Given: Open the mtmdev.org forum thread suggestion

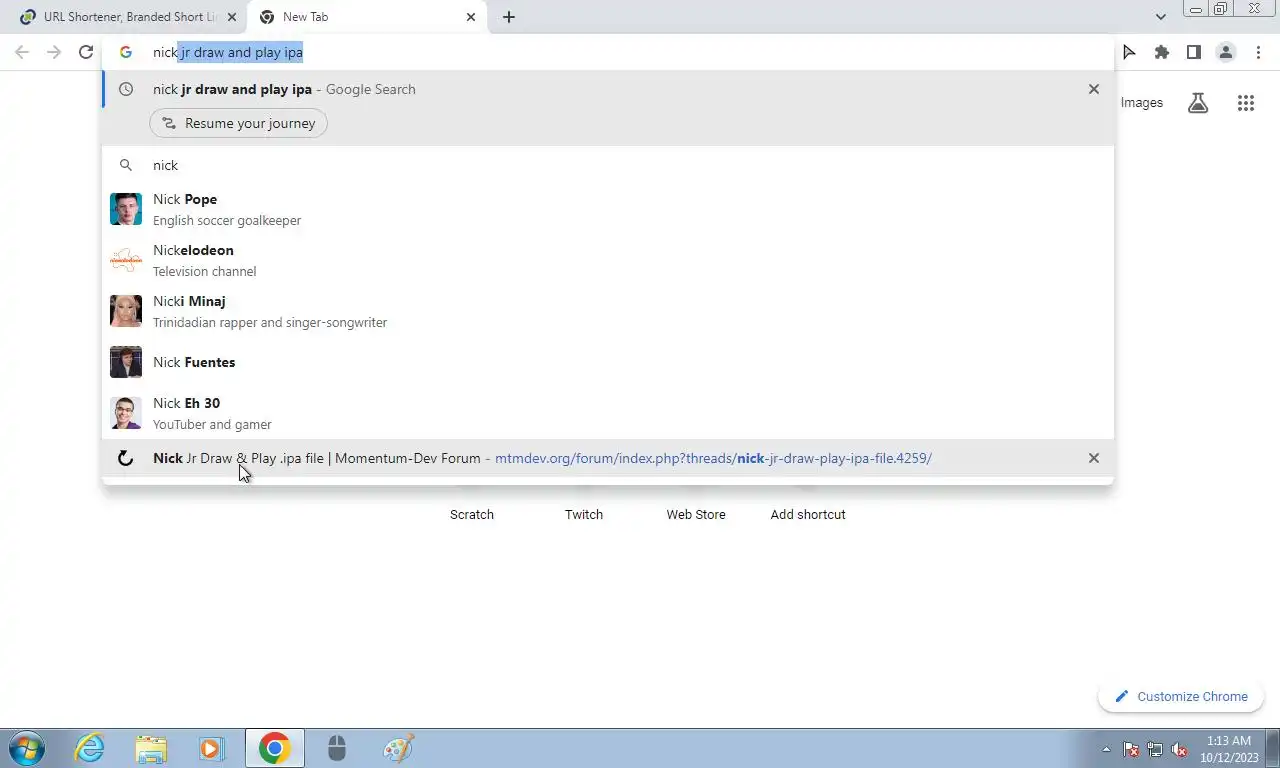Looking at the screenshot, I should pyautogui.click(x=608, y=458).
